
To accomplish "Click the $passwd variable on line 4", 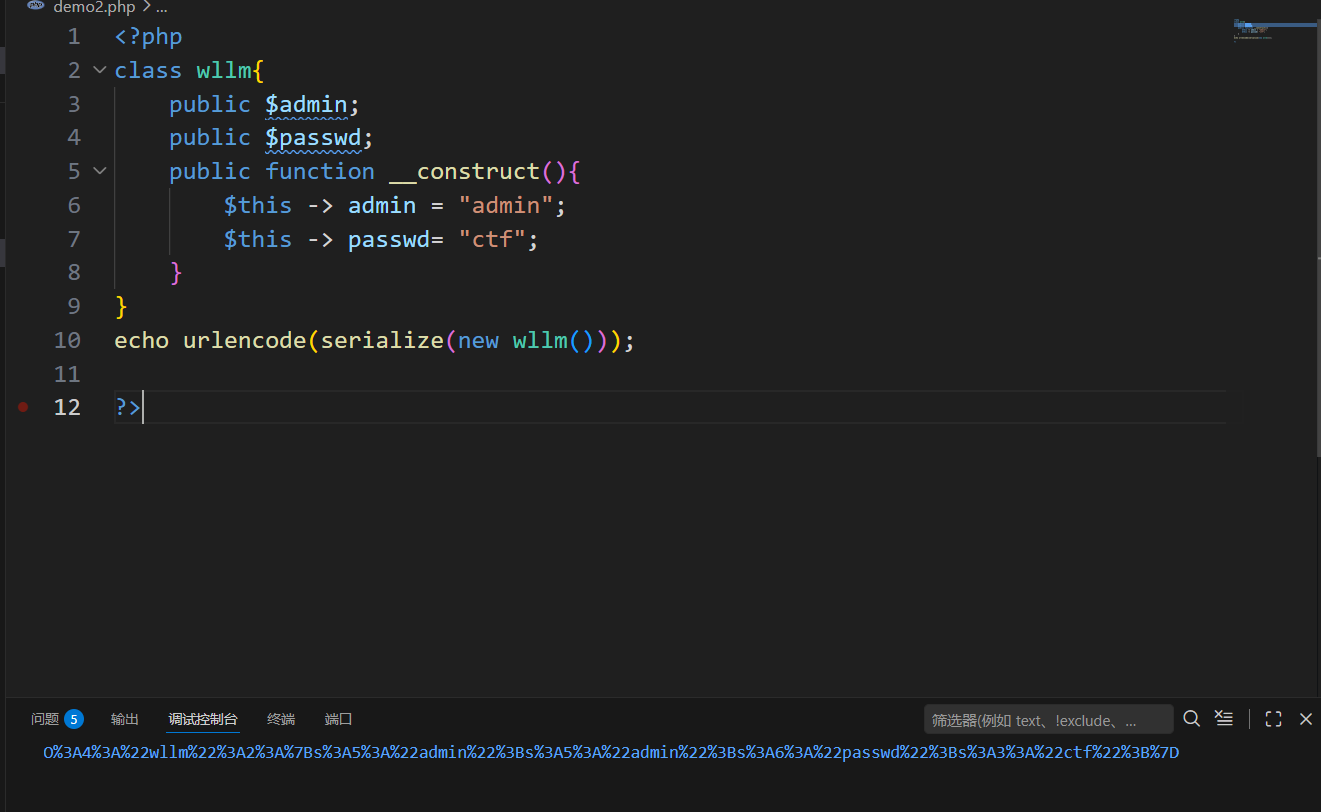I will 313,137.
